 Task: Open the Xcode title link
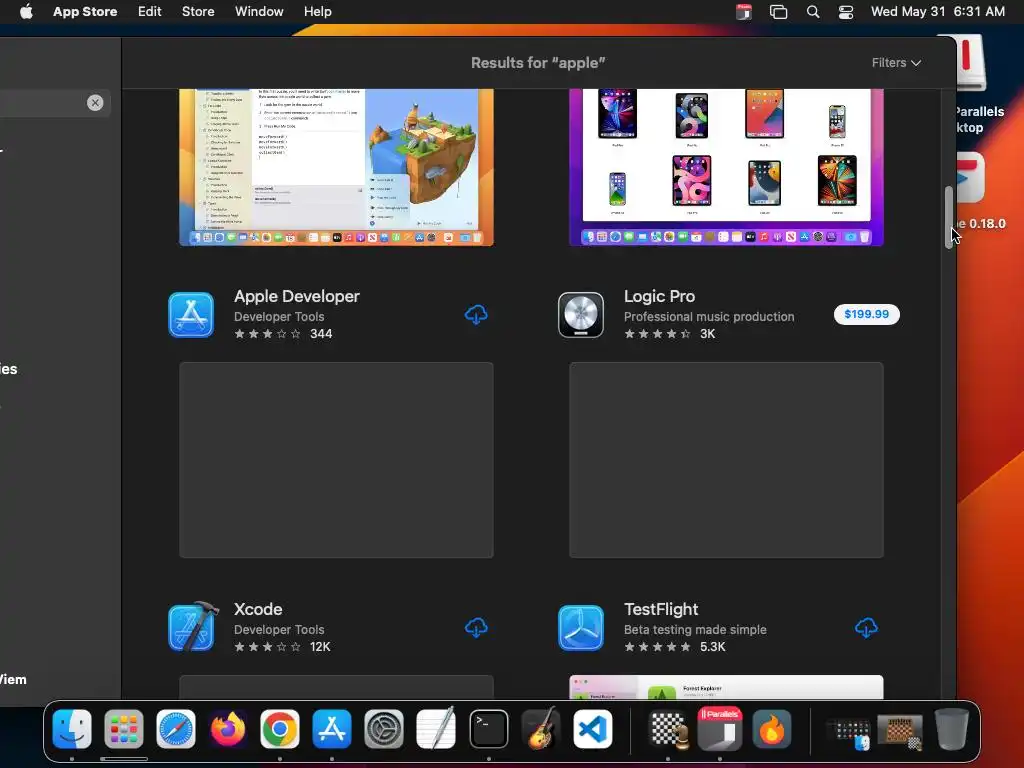pyautogui.click(x=258, y=609)
